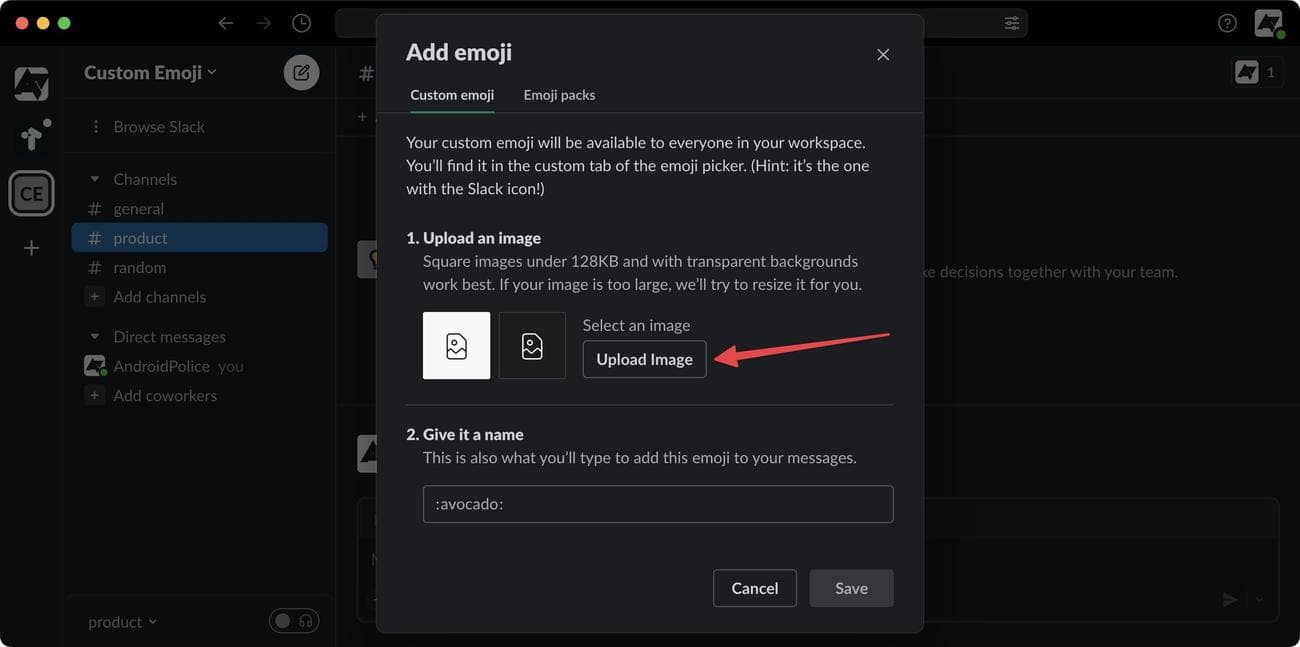Open the Custom Emoji workspace dropdown
The width and height of the screenshot is (1300, 647).
(x=150, y=73)
